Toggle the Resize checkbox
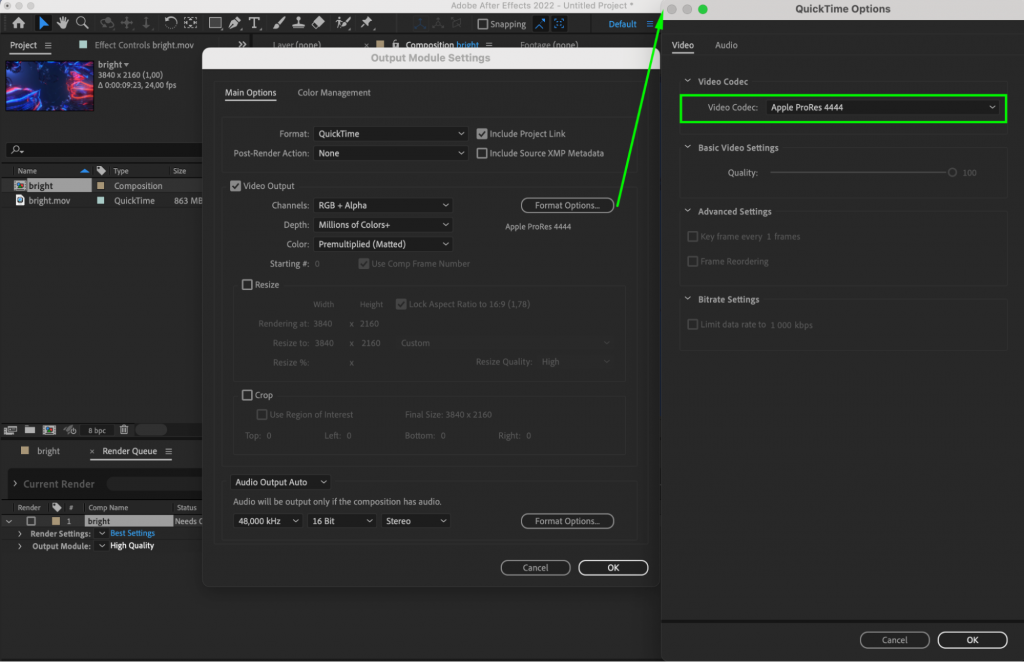This screenshot has height=662, width=1024. click(x=247, y=284)
